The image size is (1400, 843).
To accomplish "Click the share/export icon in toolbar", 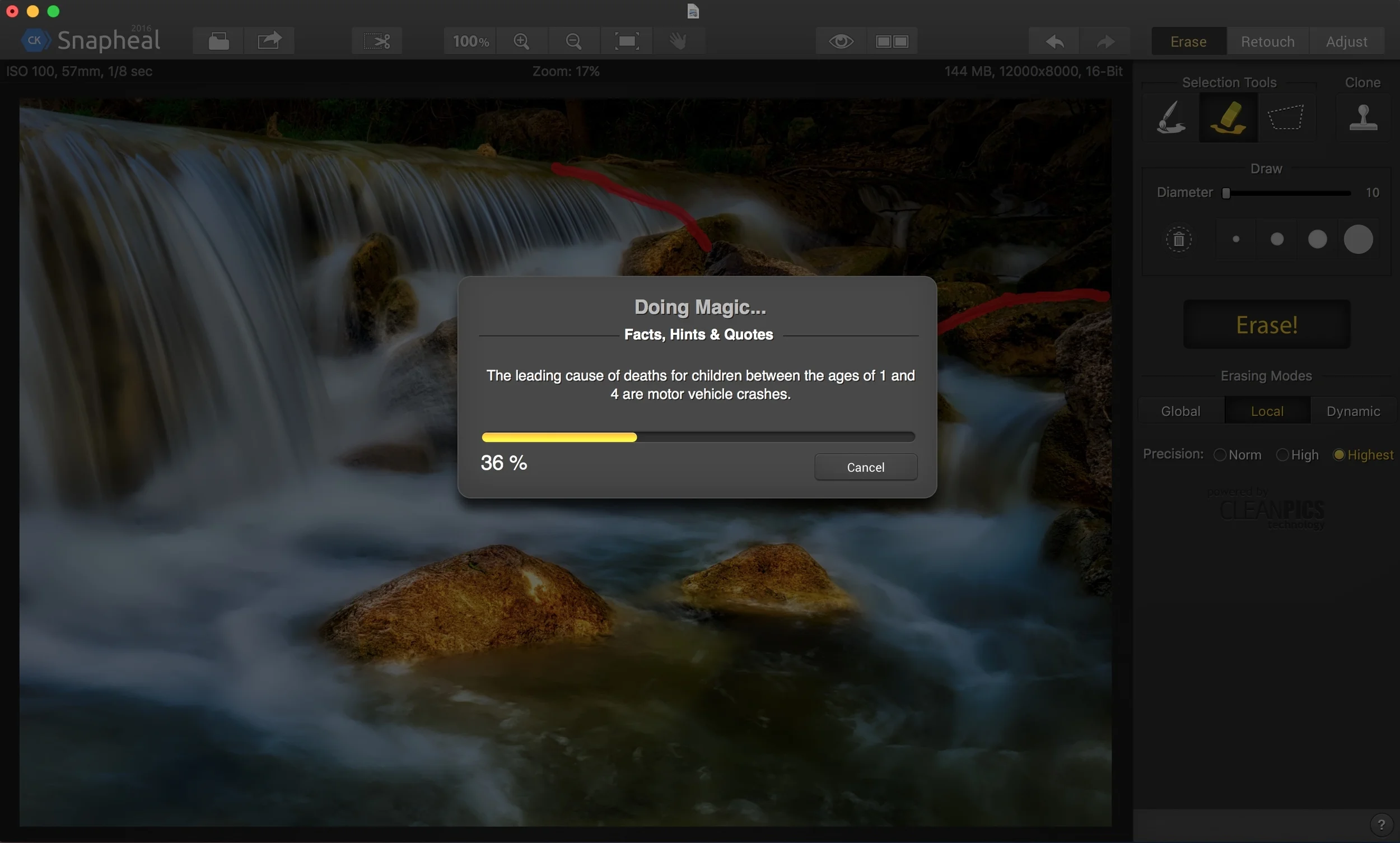I will click(269, 41).
